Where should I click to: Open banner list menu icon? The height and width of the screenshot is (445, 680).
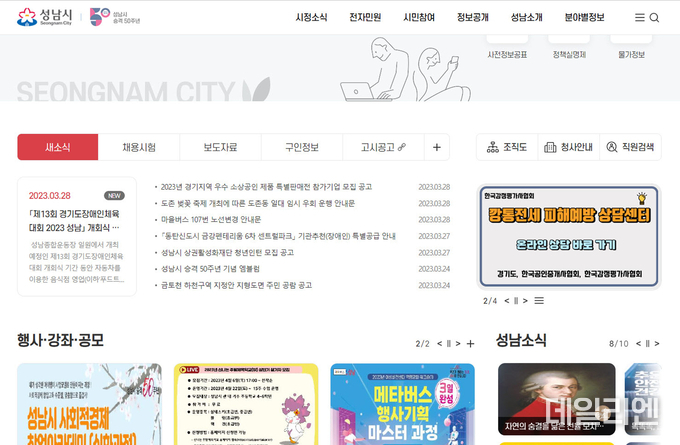tap(539, 301)
